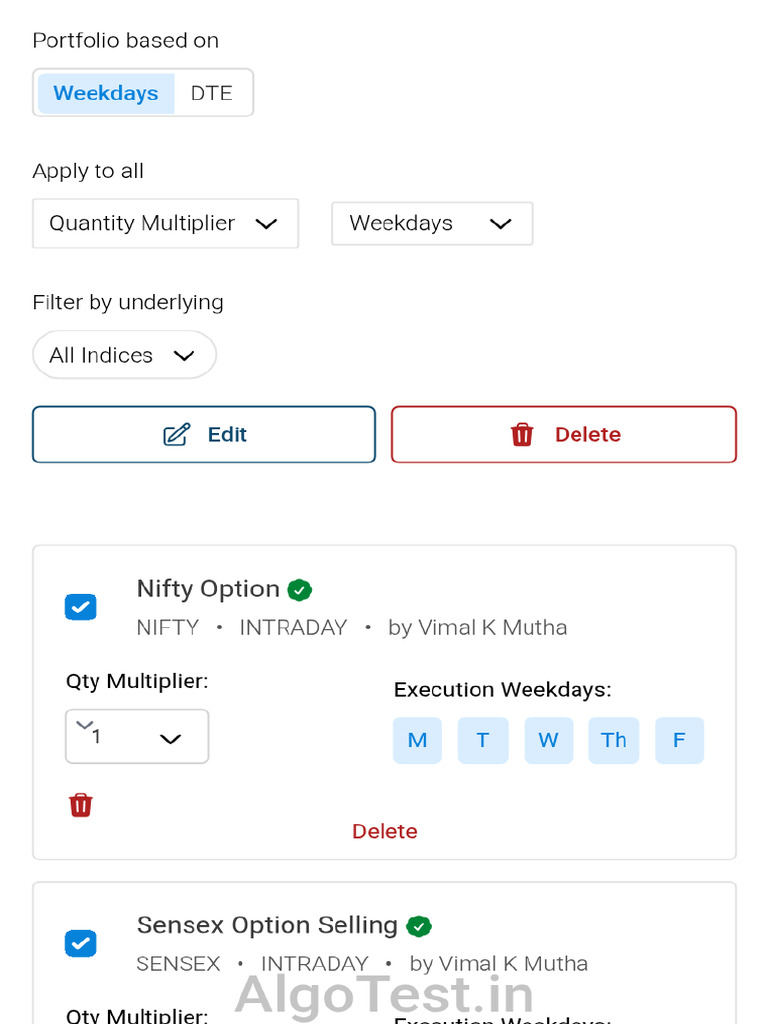768x1024 pixels.
Task: Select the Weekdays portfolio tab
Action: pyautogui.click(x=106, y=93)
